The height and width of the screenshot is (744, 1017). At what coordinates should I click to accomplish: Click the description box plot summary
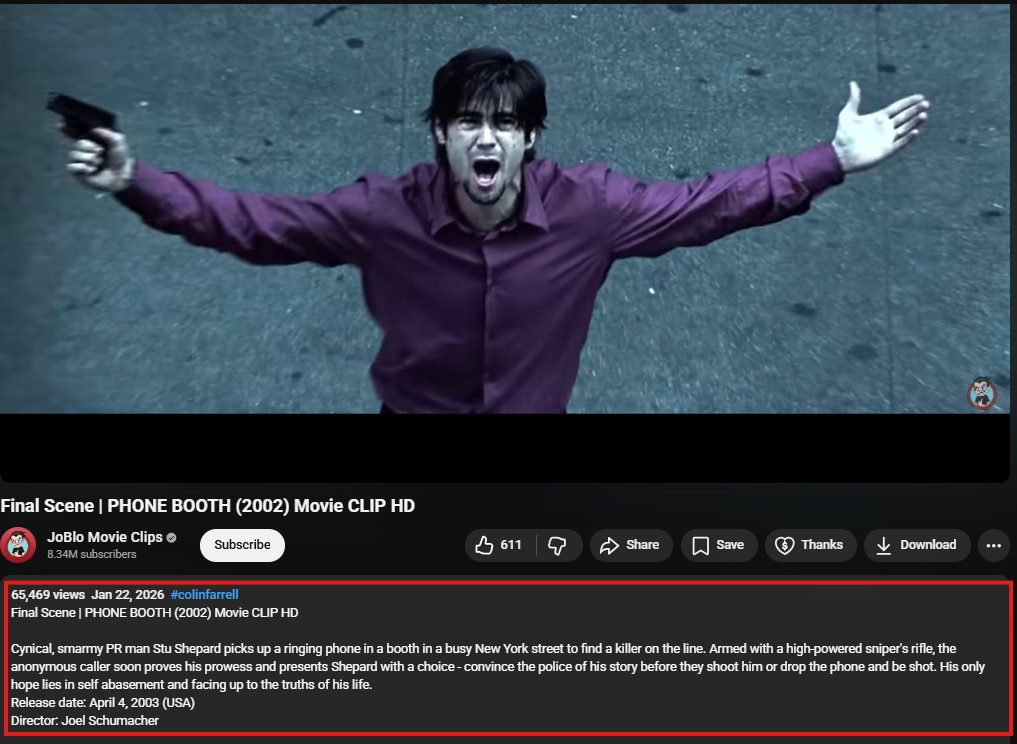(497, 666)
